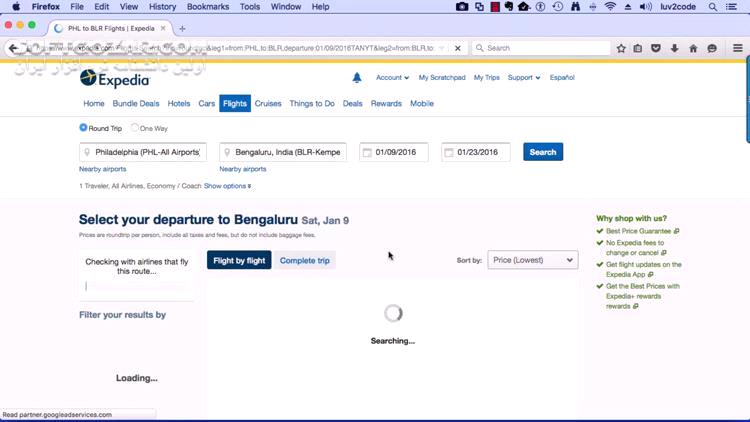Click the Evernote elephant menu bar icon

(x=508, y=7)
